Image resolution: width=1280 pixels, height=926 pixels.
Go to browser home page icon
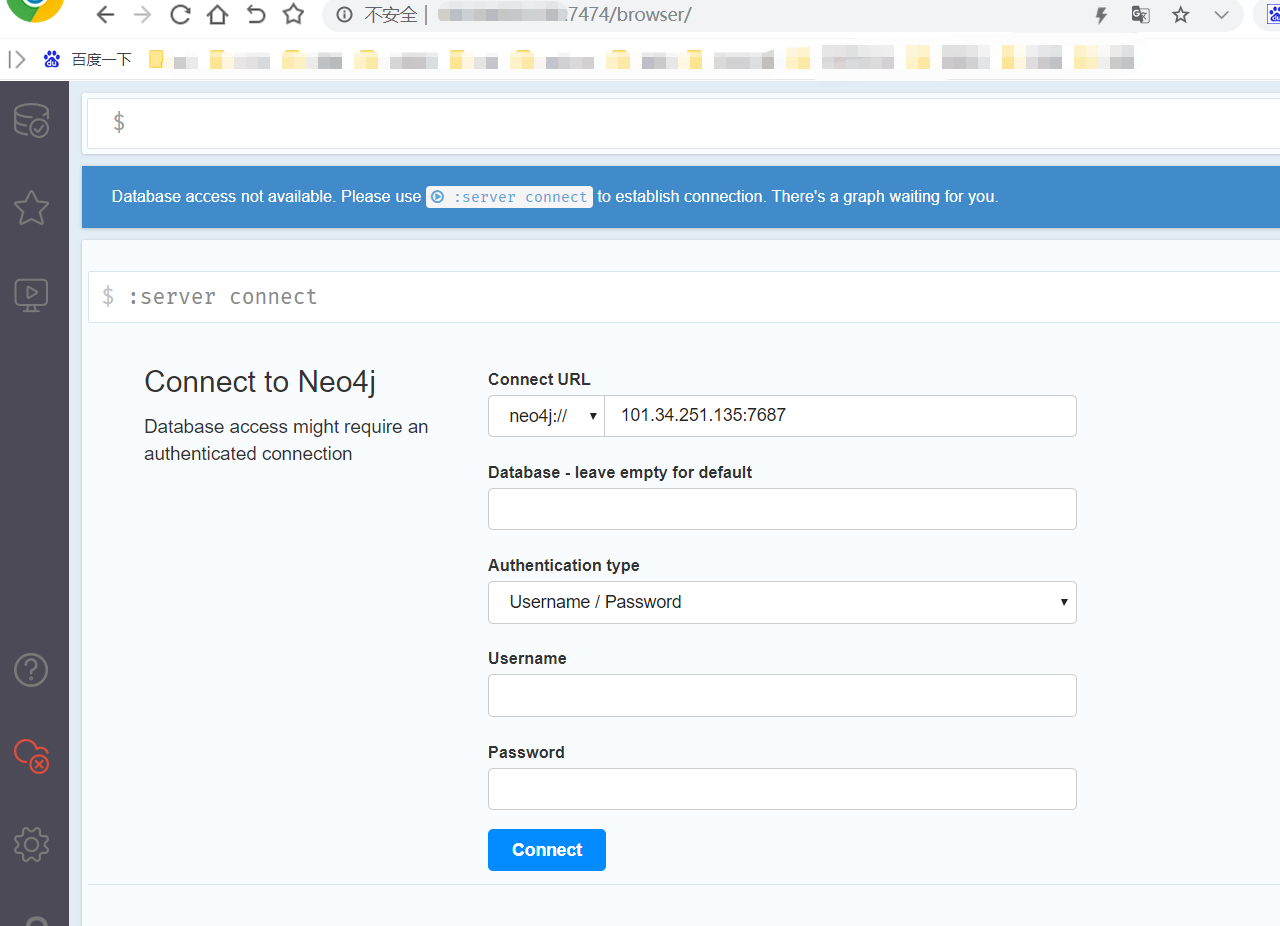(x=217, y=15)
